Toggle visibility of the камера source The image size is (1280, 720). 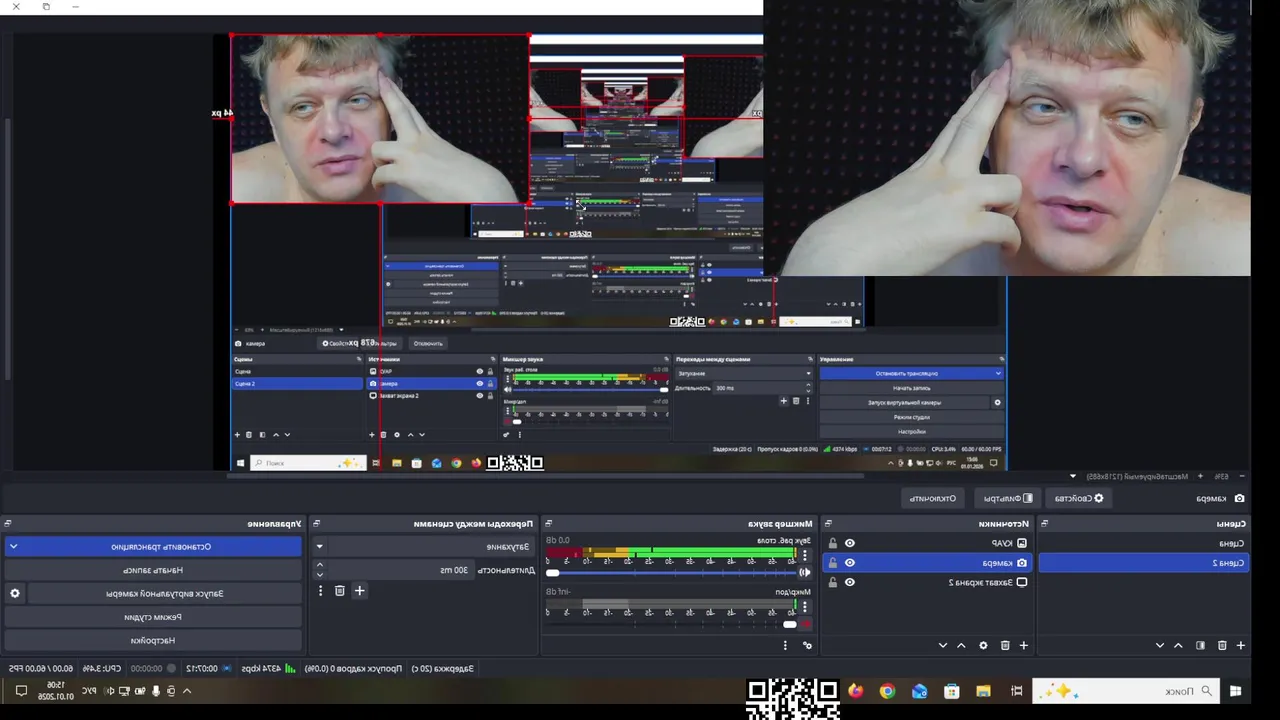tap(850, 563)
